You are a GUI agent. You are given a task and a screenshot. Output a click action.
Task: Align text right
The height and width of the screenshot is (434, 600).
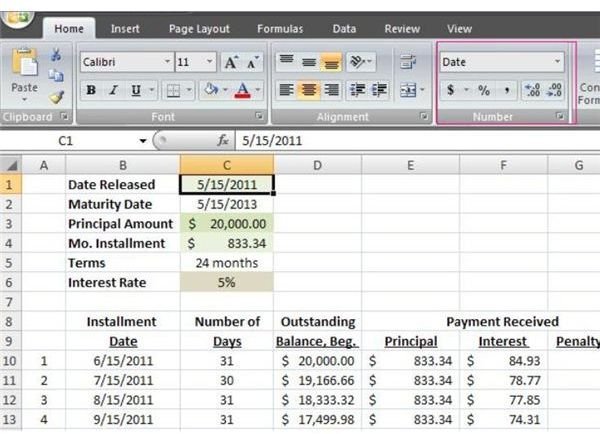point(331,90)
